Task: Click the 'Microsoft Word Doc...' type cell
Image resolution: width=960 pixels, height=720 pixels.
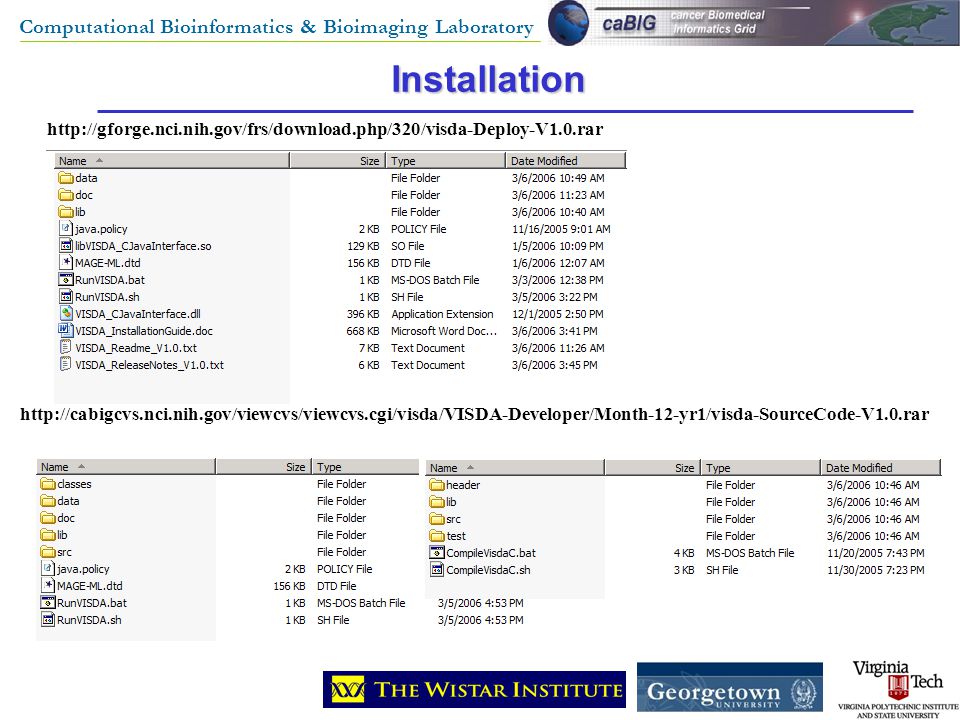Action: (444, 331)
